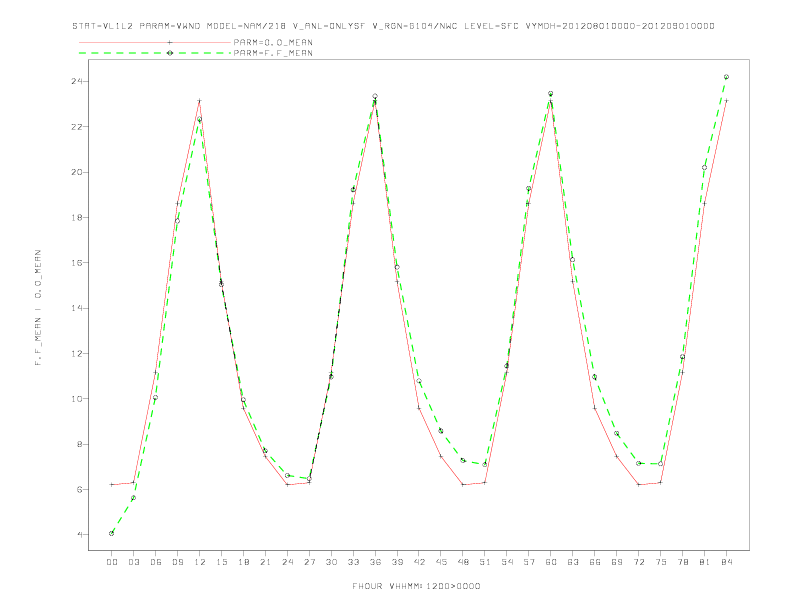Viewport: 792px width, 612px height.
Task: Click the x-axis forecast hour label 24
Action: [x=287, y=562]
